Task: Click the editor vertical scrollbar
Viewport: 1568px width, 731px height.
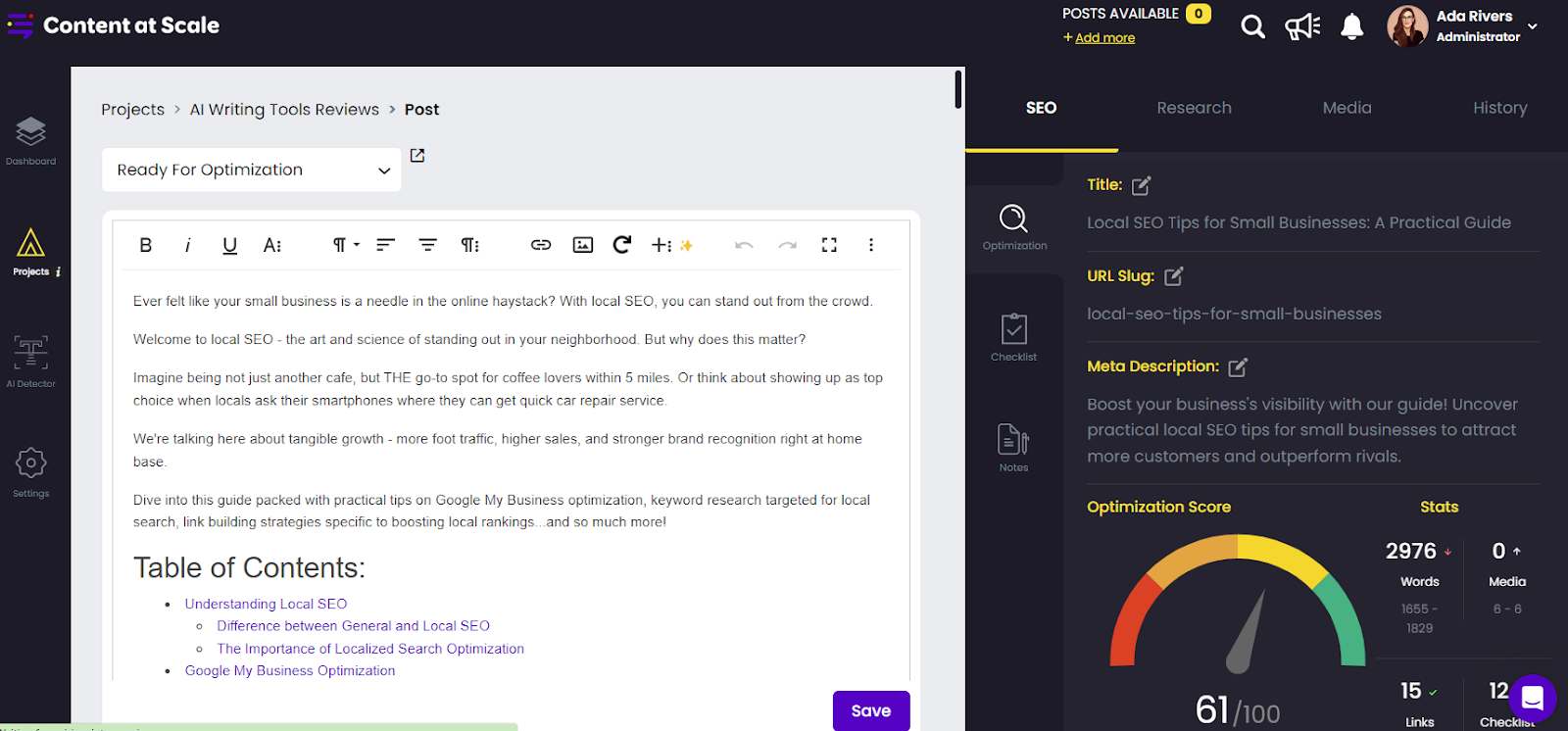Action: [958, 89]
